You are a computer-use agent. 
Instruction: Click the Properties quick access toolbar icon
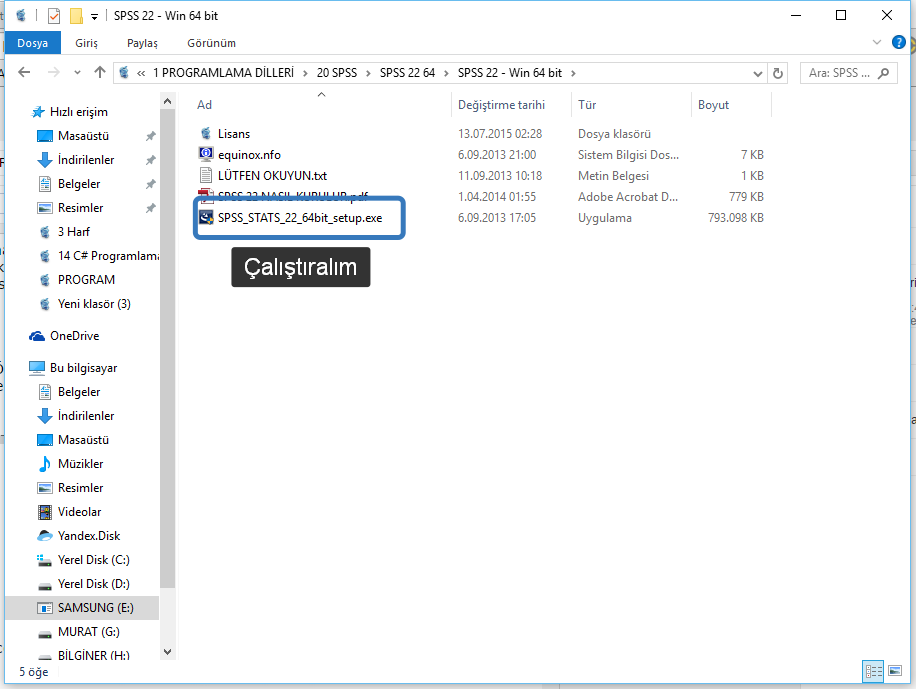coord(54,16)
